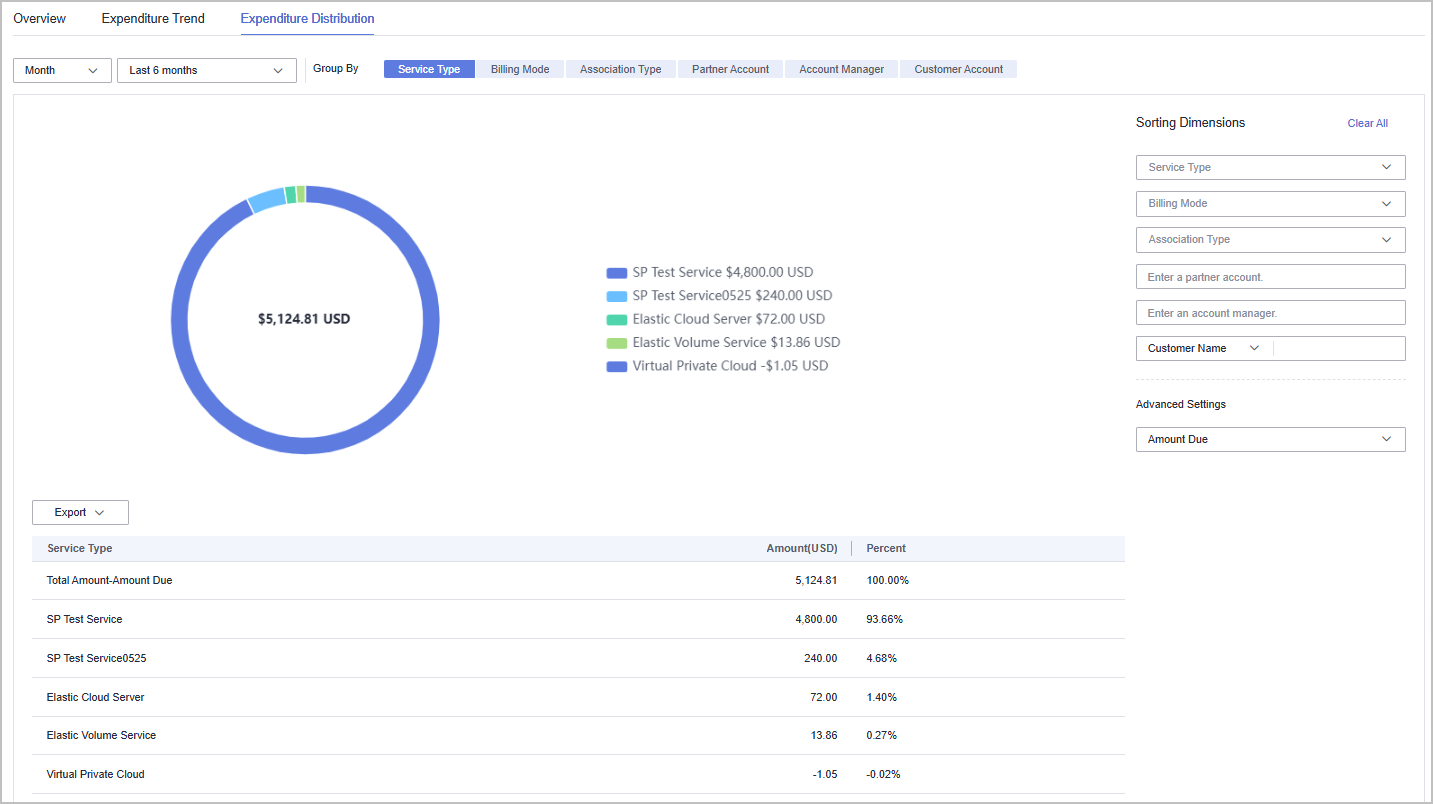Open the Month period dropdown
Image resolution: width=1433 pixels, height=804 pixels.
point(62,70)
